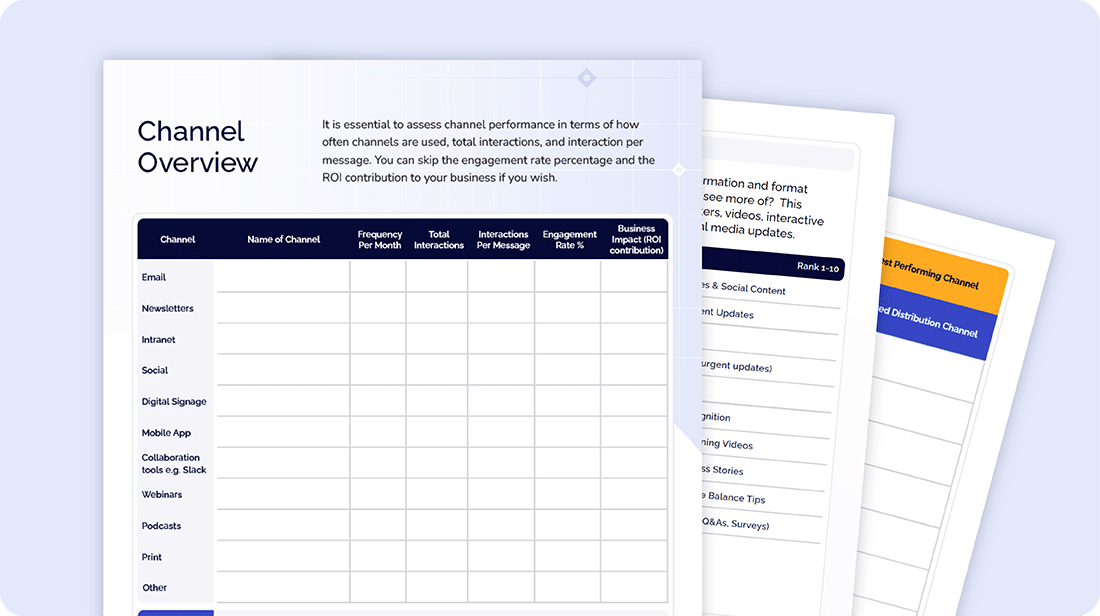Click the Stories line on second page
Viewport: 1100px width, 616px height.
[x=723, y=470]
